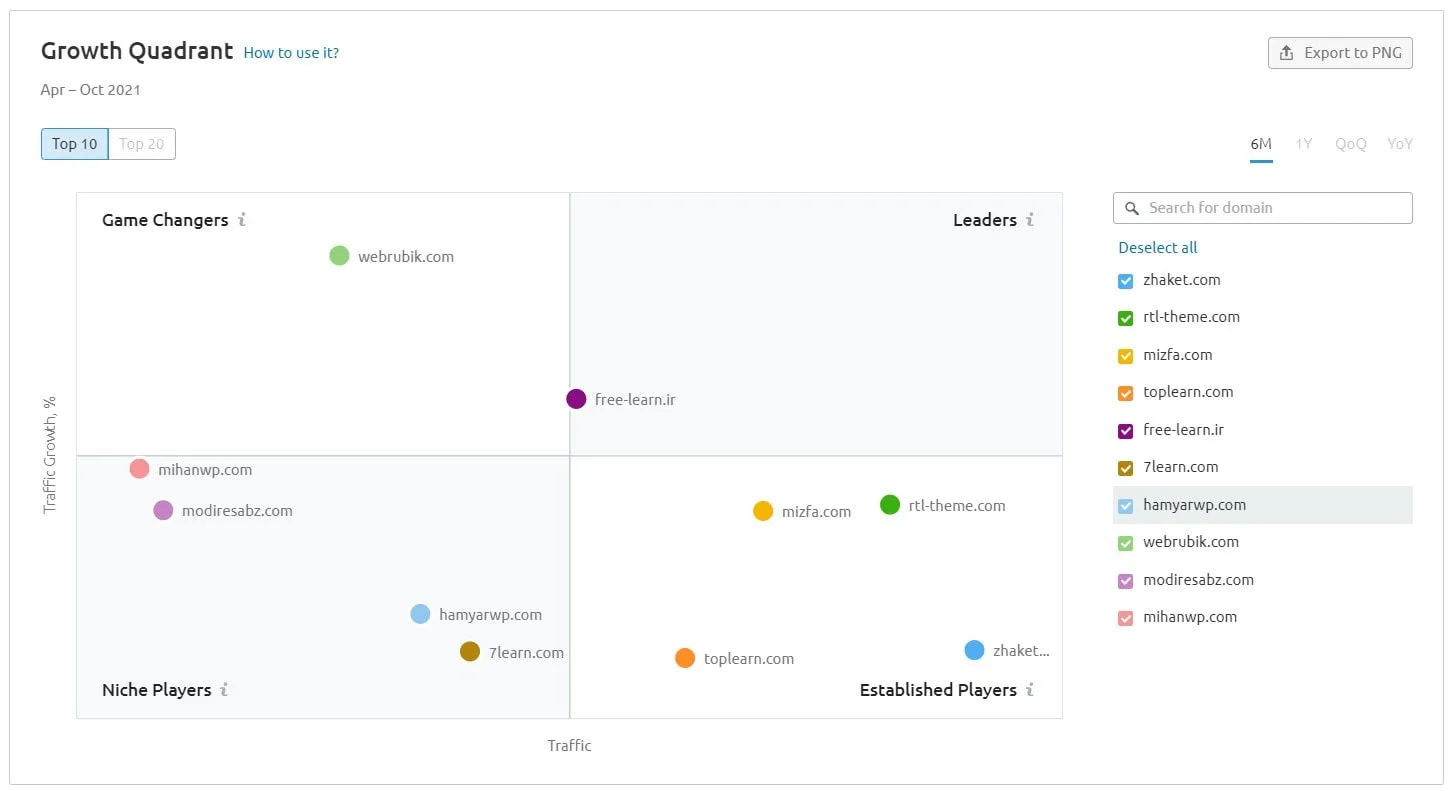Switch to the YoY time range
1452x791 pixels.
click(x=1400, y=144)
